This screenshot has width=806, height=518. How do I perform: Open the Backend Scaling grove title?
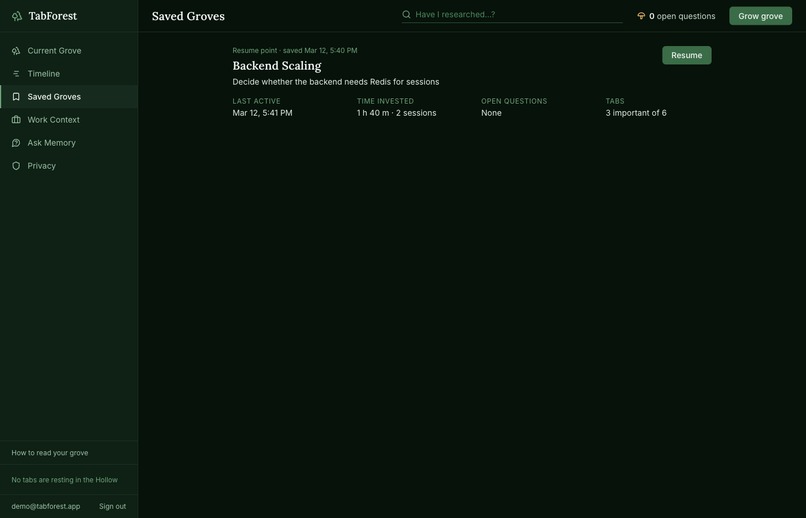click(277, 66)
